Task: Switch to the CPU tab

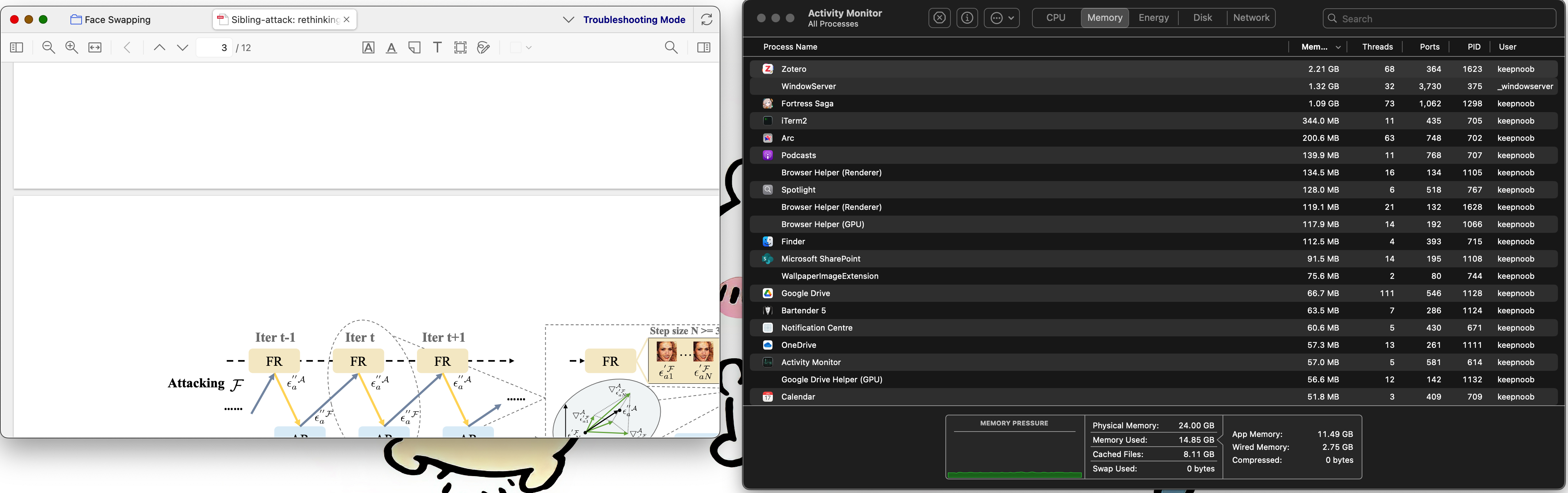Action: click(1055, 18)
